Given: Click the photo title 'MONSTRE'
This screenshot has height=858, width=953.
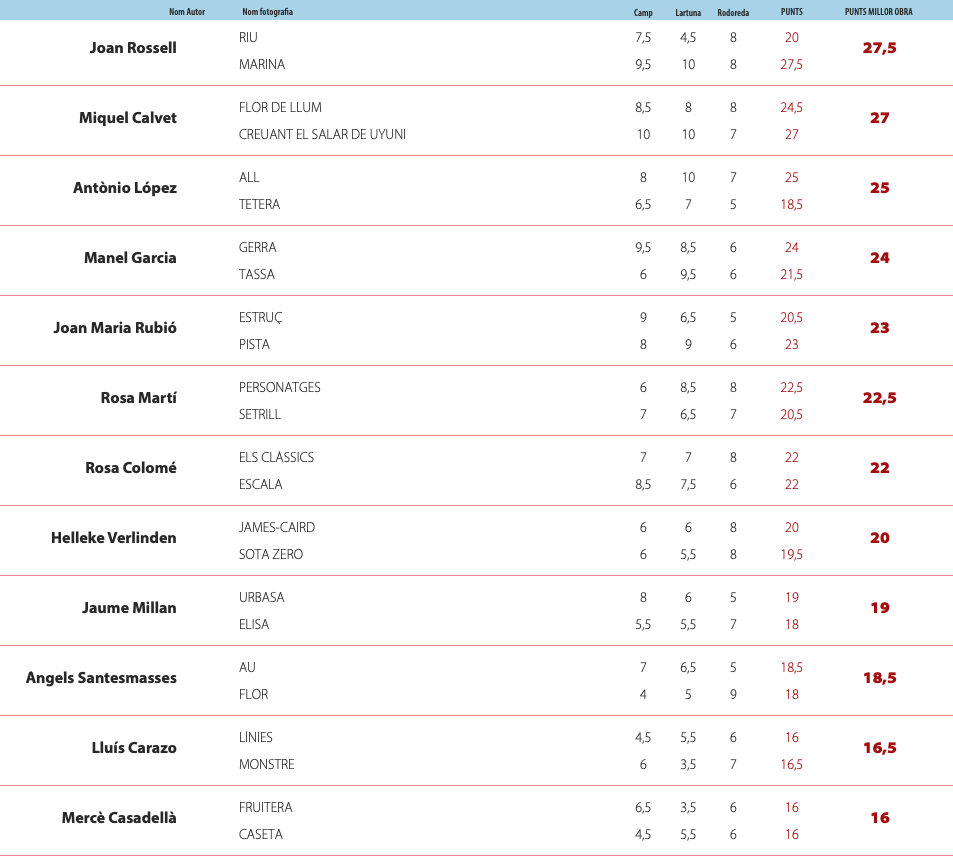Looking at the screenshot, I should tap(266, 764).
